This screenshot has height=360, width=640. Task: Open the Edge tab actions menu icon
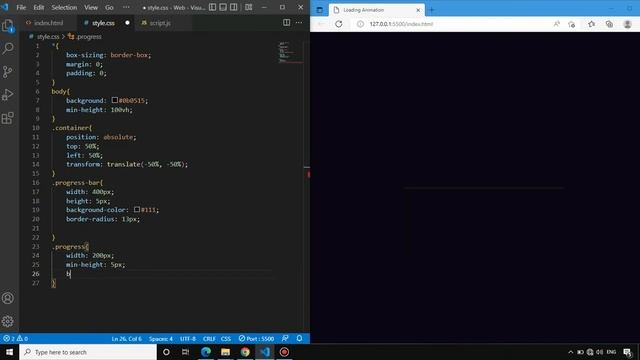(x=320, y=10)
